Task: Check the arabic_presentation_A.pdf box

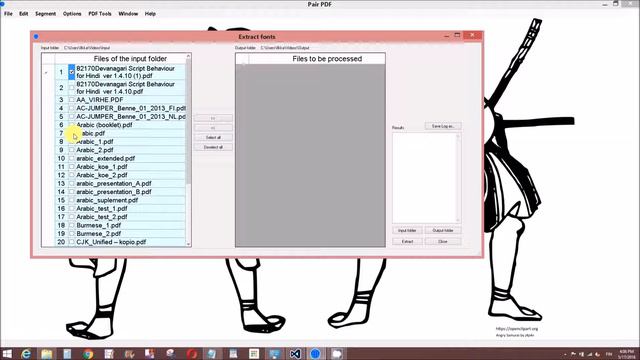Action: pos(72,183)
